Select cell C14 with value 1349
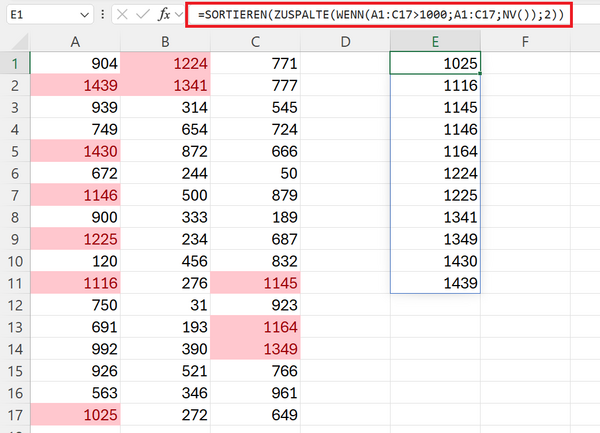 255,349
